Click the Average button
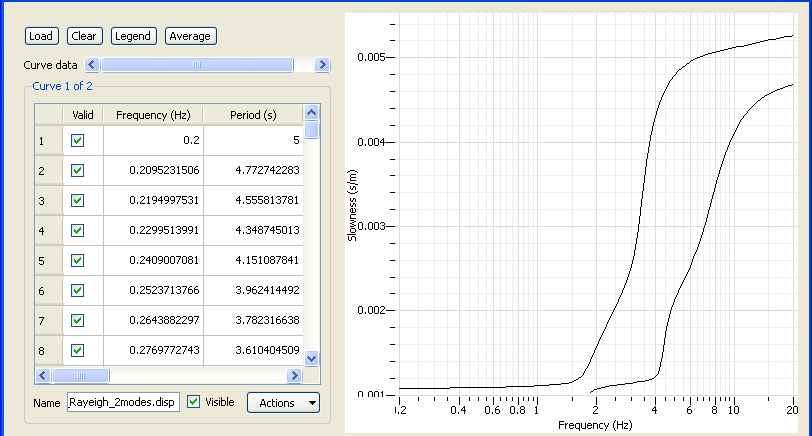This screenshot has height=436, width=812. click(x=190, y=36)
